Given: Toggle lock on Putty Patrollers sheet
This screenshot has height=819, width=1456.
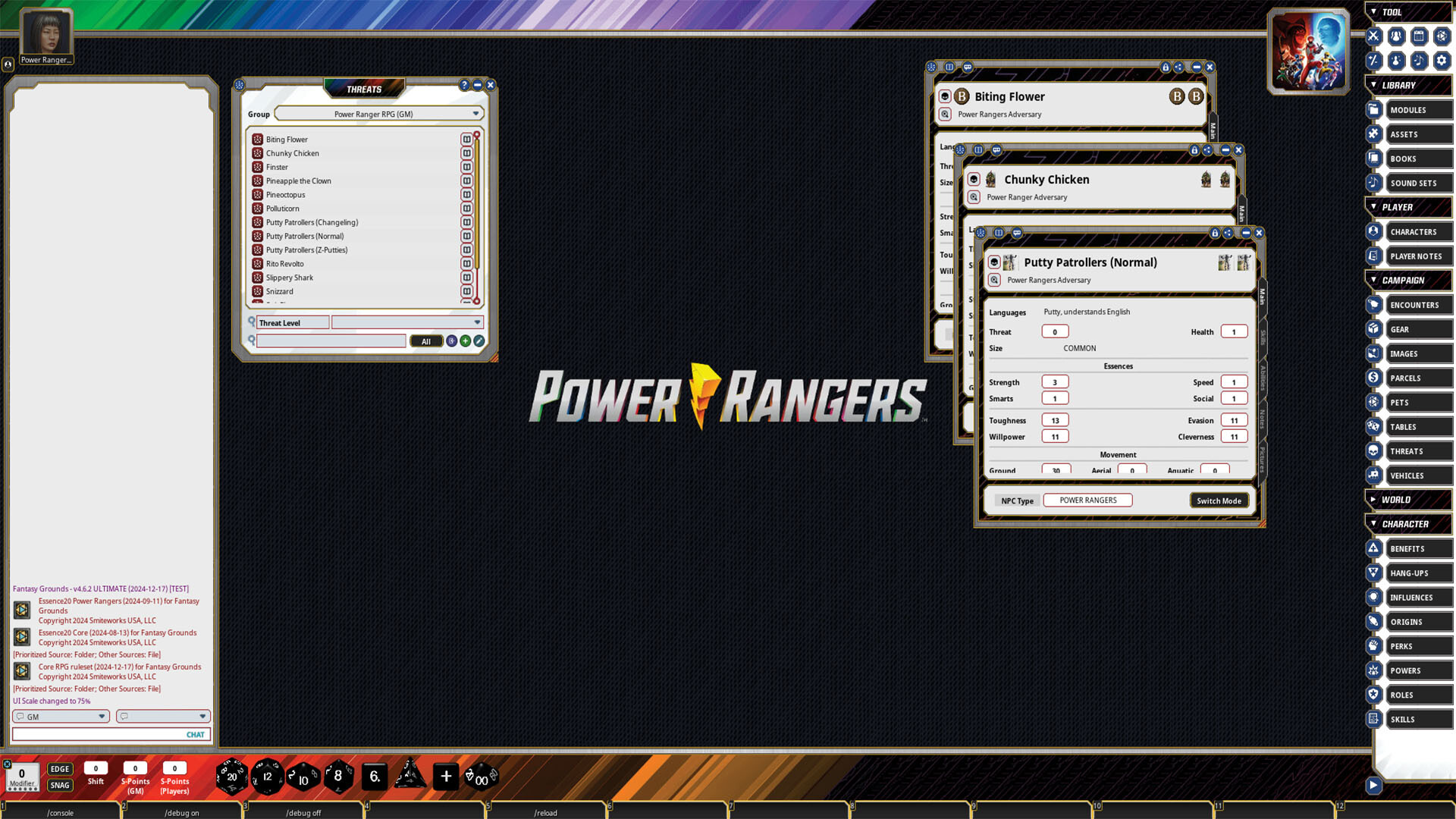Looking at the screenshot, I should [1215, 234].
